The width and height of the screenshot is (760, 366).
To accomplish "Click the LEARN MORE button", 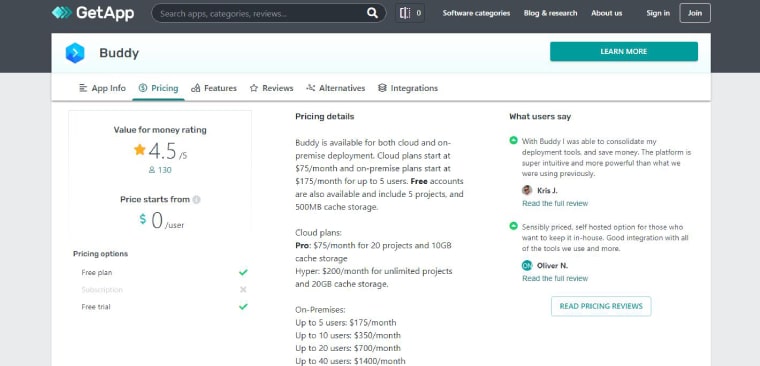I will click(x=624, y=51).
